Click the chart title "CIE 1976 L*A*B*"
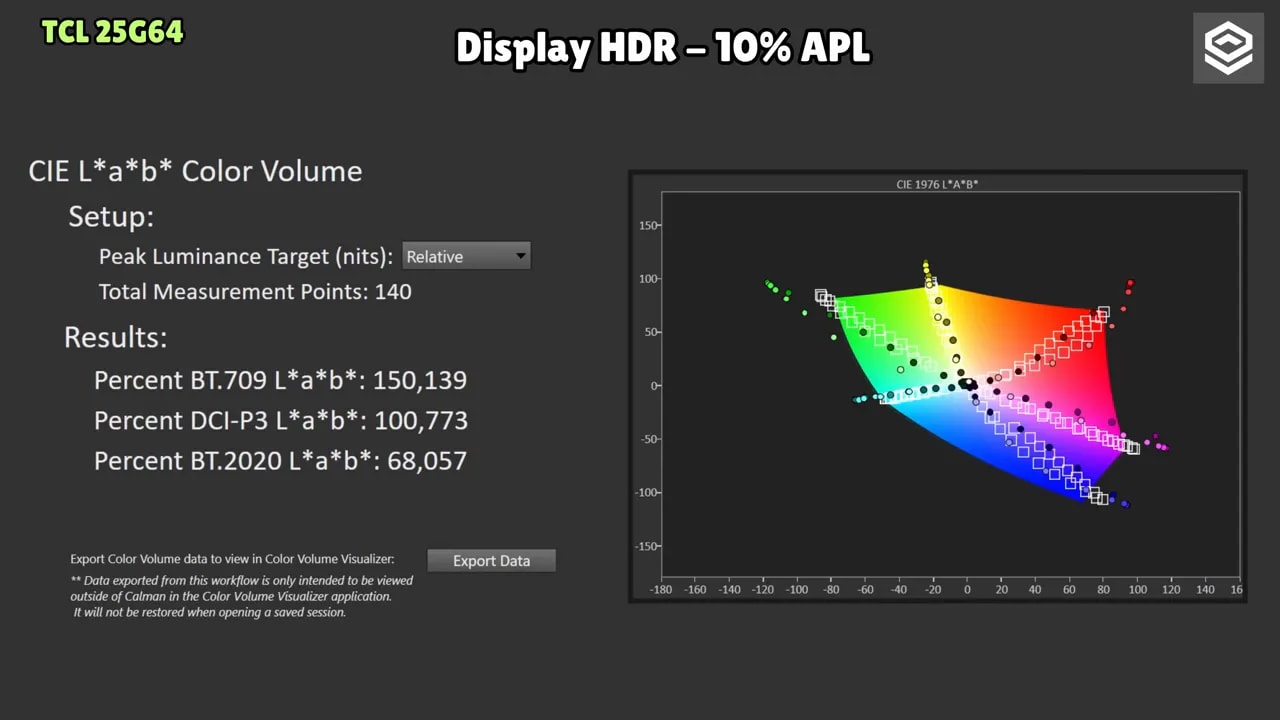This screenshot has height=720, width=1280. tap(937, 184)
